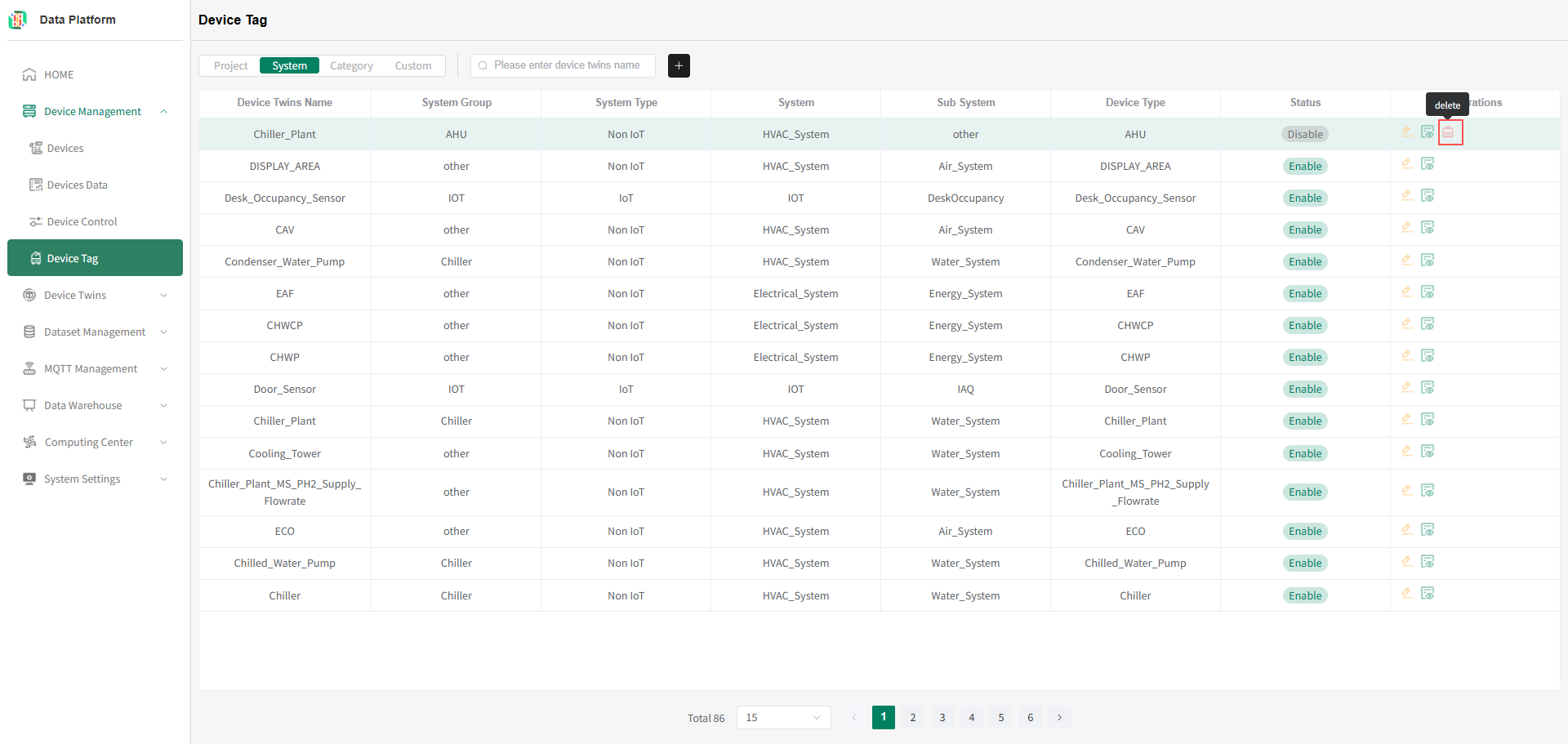Viewport: 1568px width, 744px height.
Task: Click the black plus add button
Action: coord(679,65)
